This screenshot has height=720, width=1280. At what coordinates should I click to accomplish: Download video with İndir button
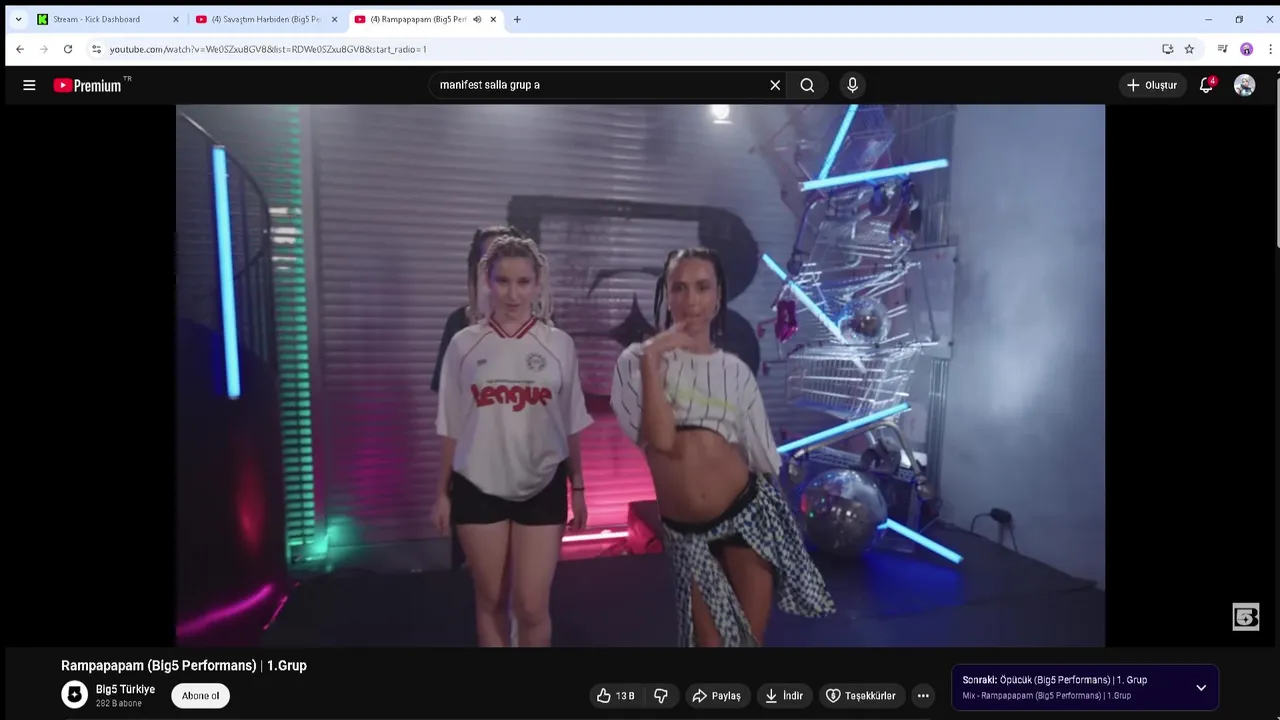click(784, 696)
